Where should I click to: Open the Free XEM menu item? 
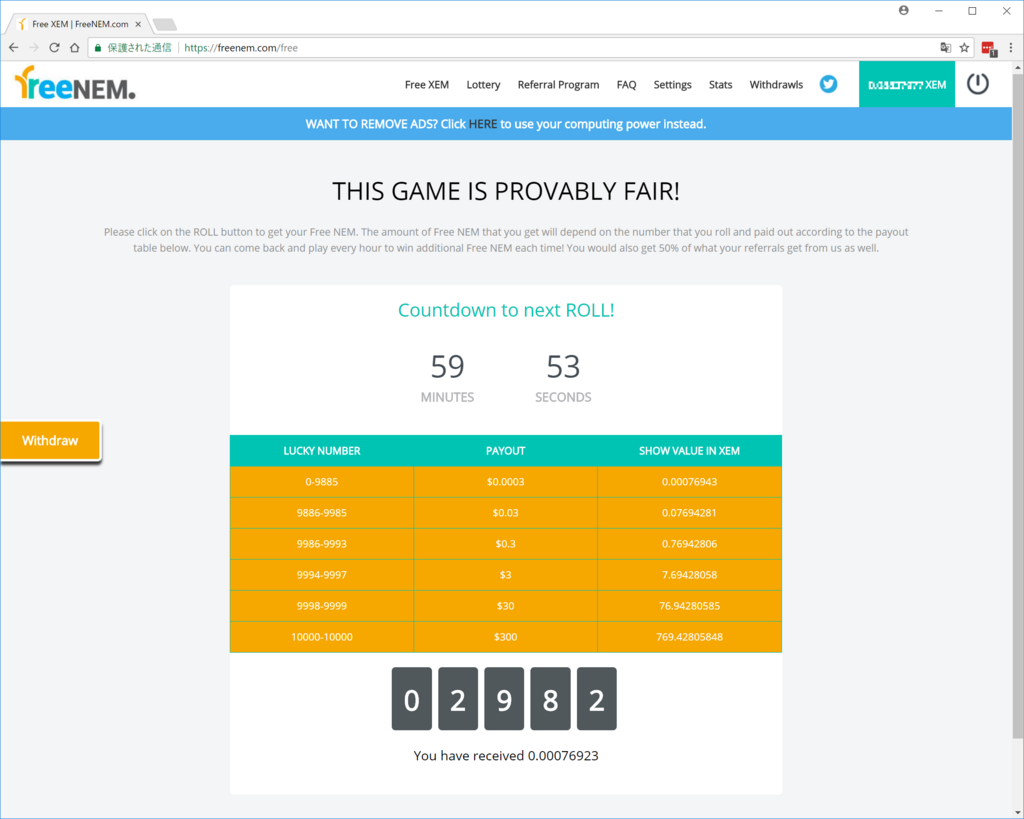tap(426, 84)
